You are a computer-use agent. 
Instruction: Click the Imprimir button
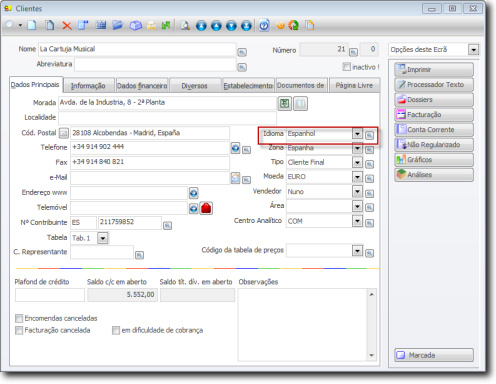tap(434, 70)
